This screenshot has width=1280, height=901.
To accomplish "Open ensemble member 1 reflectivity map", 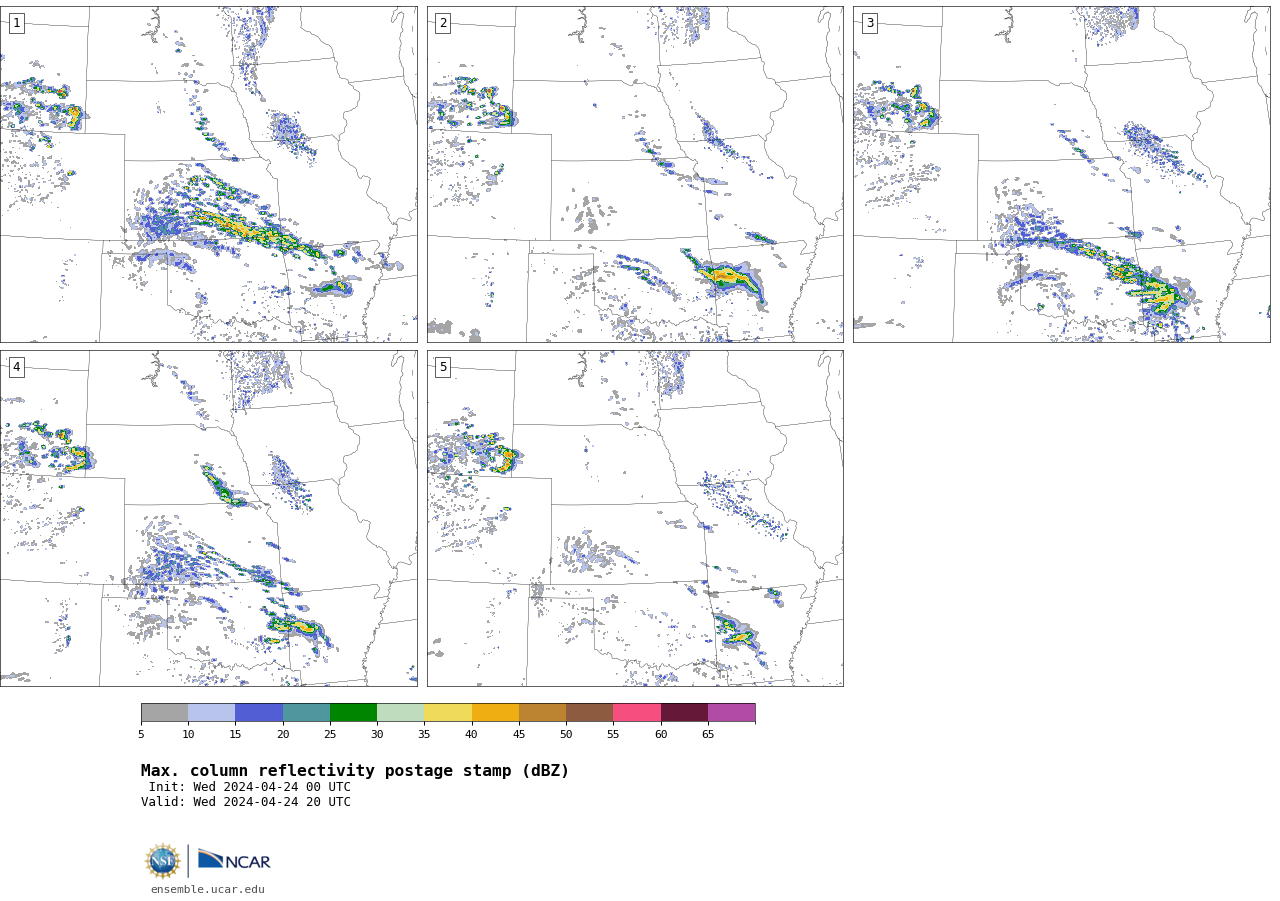I will coord(208,174).
